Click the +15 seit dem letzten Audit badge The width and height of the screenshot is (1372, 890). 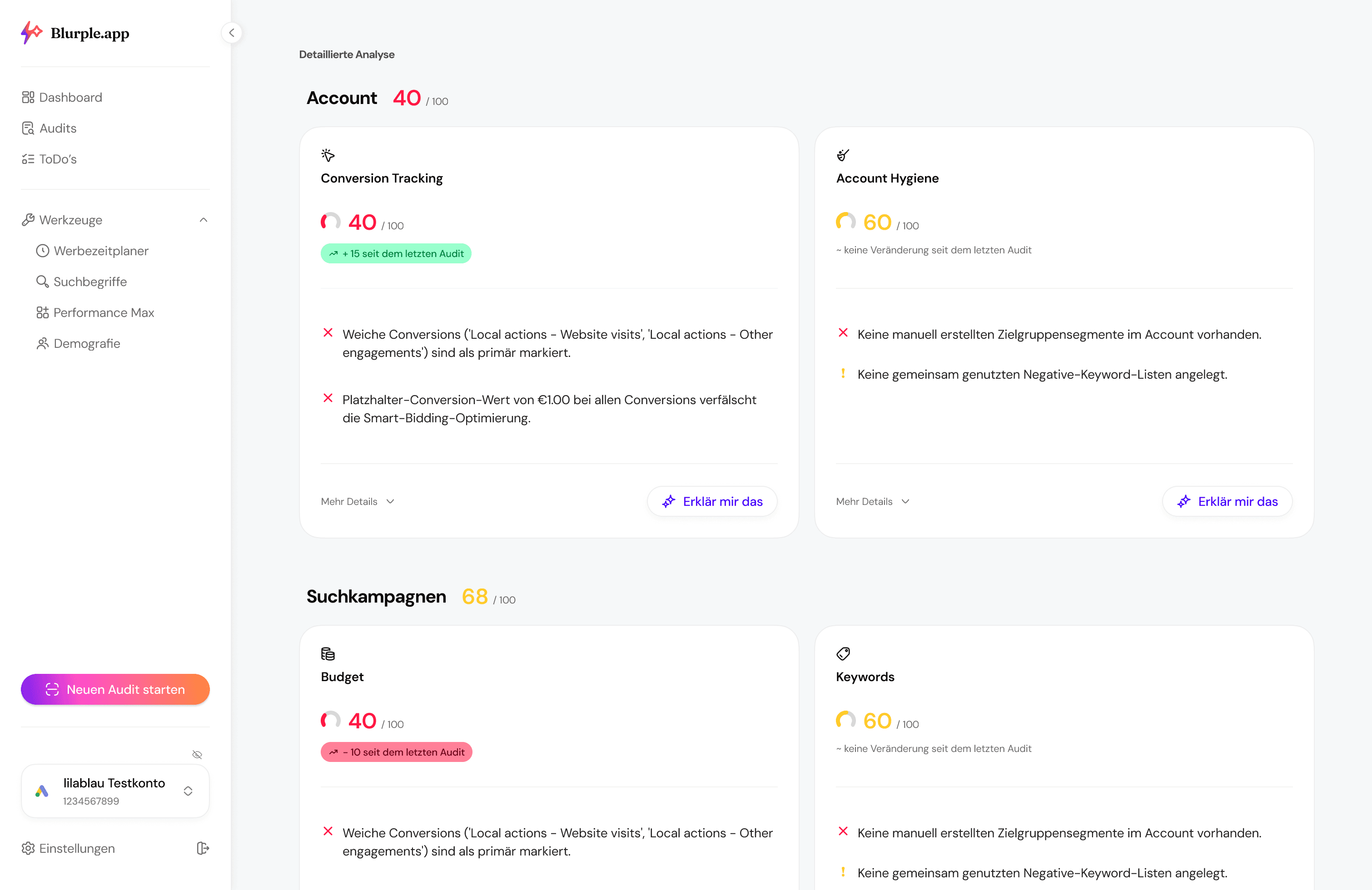click(x=396, y=253)
